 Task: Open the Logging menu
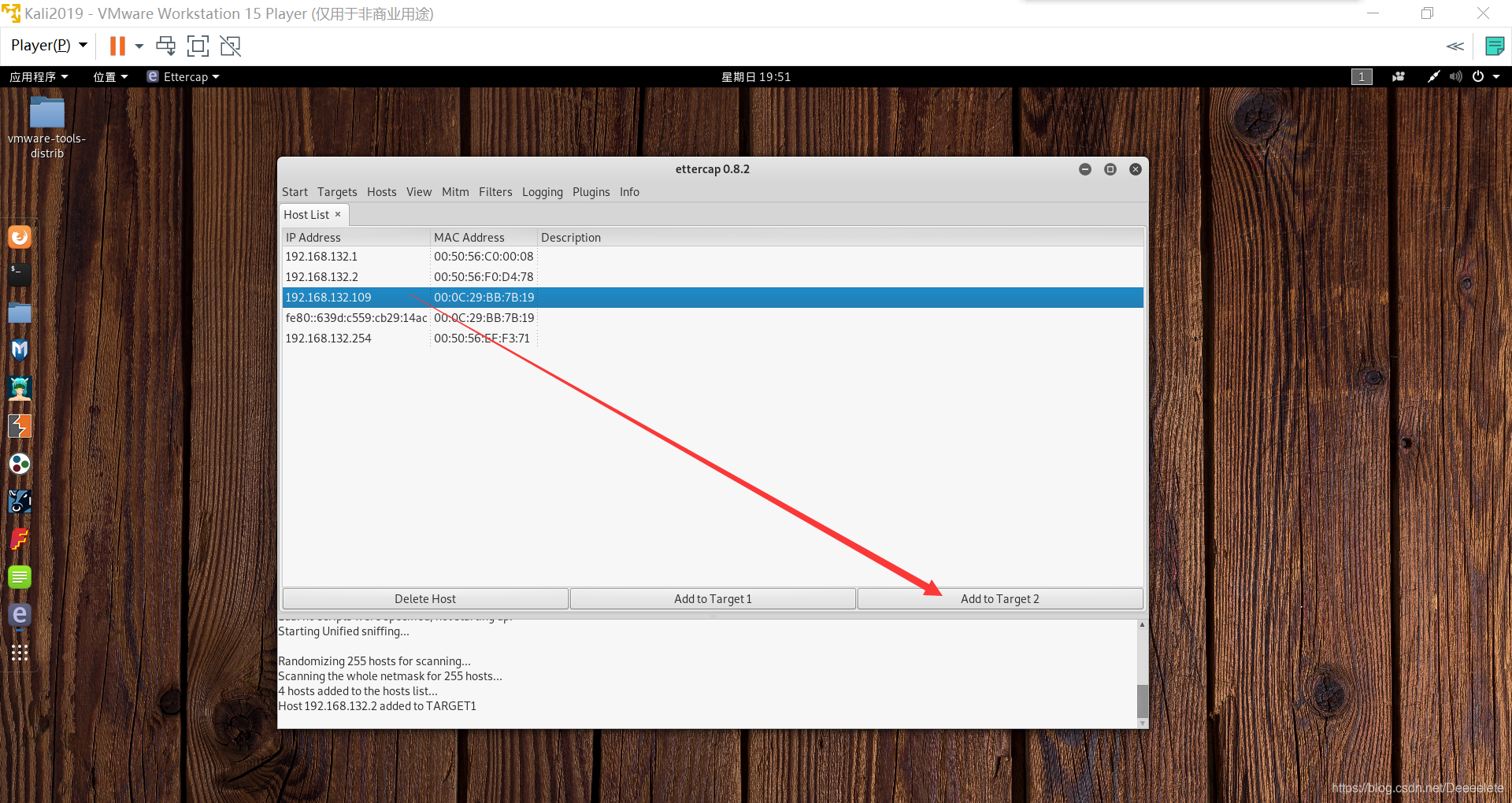[x=543, y=192]
